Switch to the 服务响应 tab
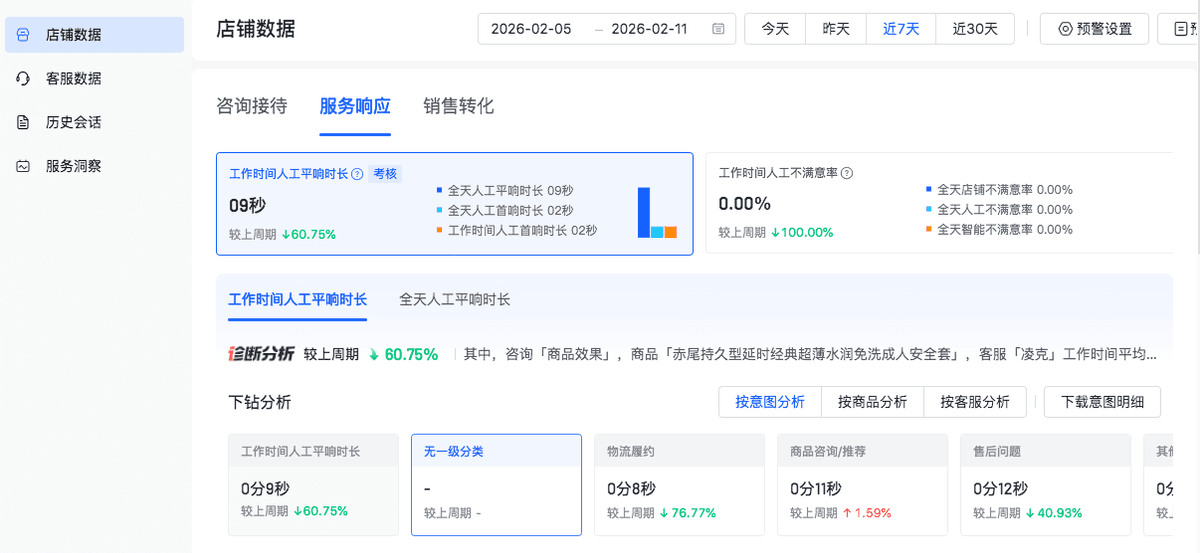 pos(355,106)
